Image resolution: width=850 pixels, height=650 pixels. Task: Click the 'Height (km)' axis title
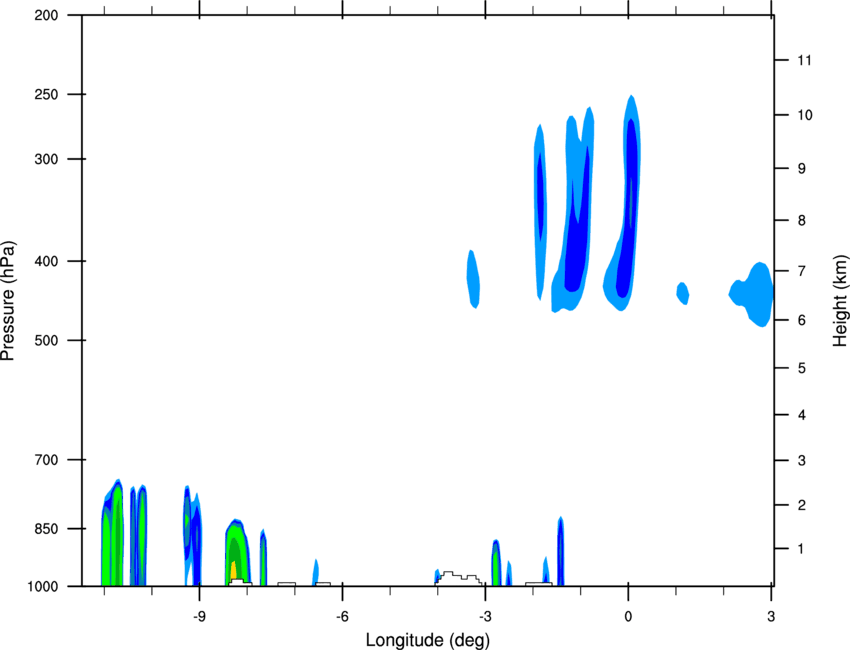[840, 300]
